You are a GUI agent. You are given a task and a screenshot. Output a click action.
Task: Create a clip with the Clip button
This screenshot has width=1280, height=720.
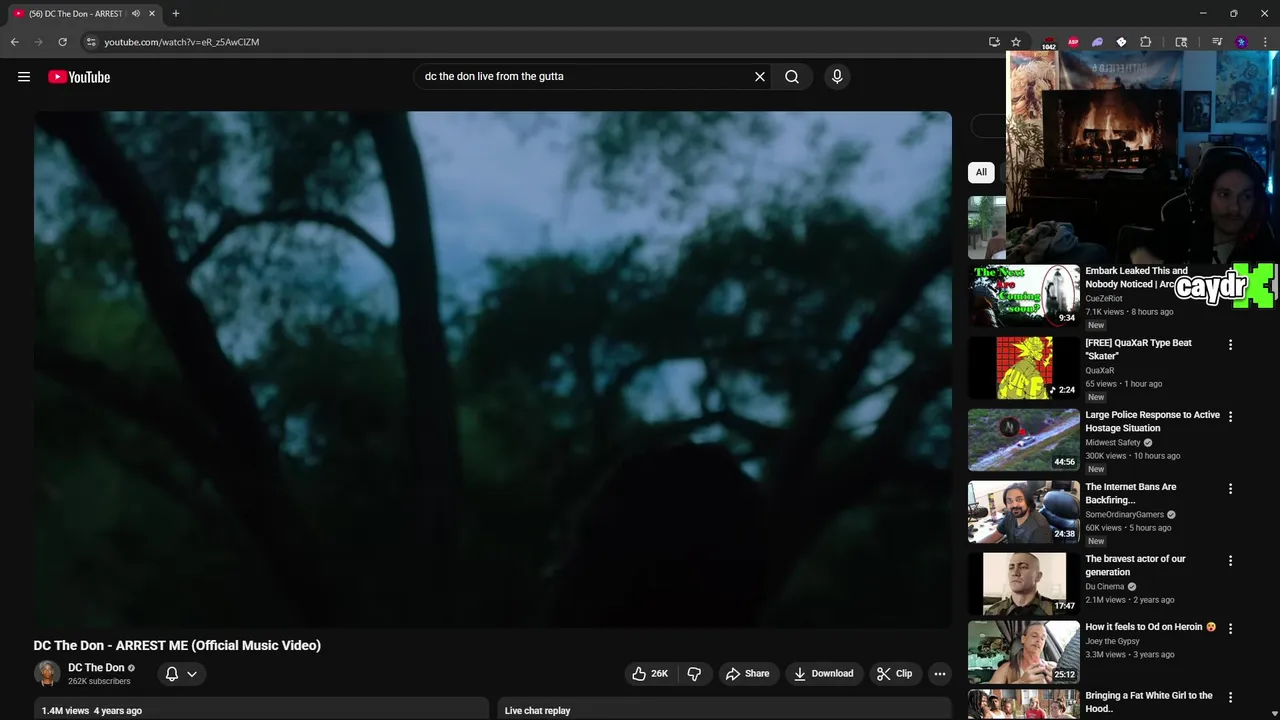pyautogui.click(x=894, y=674)
